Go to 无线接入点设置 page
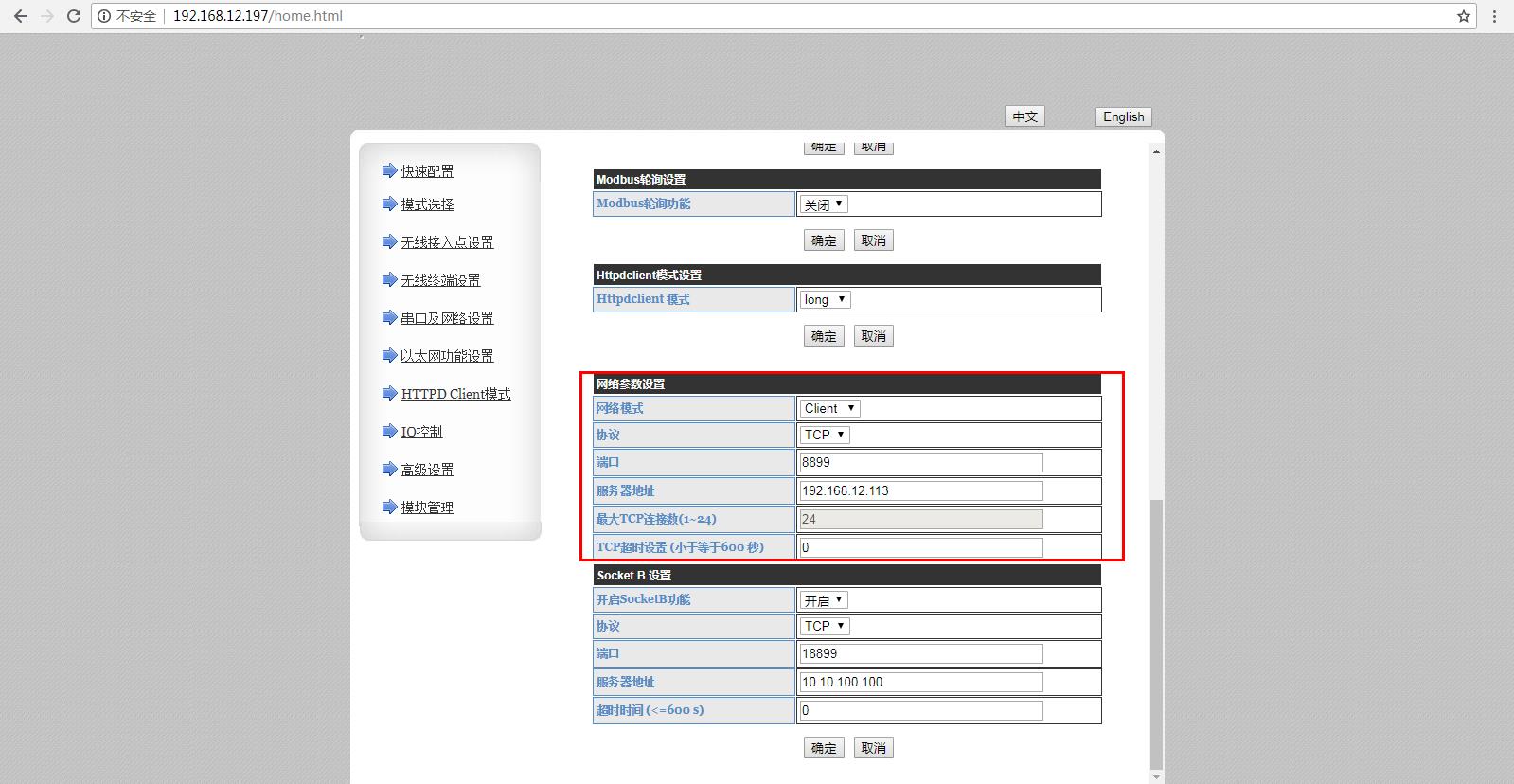This screenshot has height=784, width=1514. [447, 242]
